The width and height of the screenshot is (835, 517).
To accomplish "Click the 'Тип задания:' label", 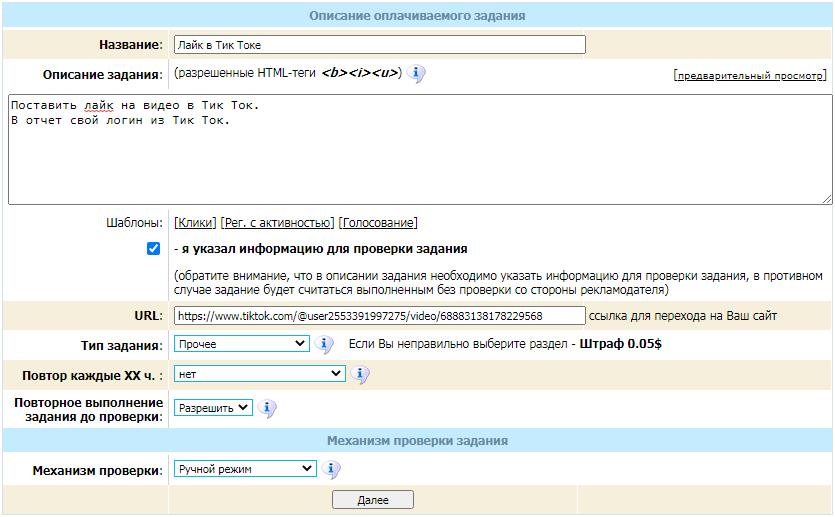I will tap(122, 346).
